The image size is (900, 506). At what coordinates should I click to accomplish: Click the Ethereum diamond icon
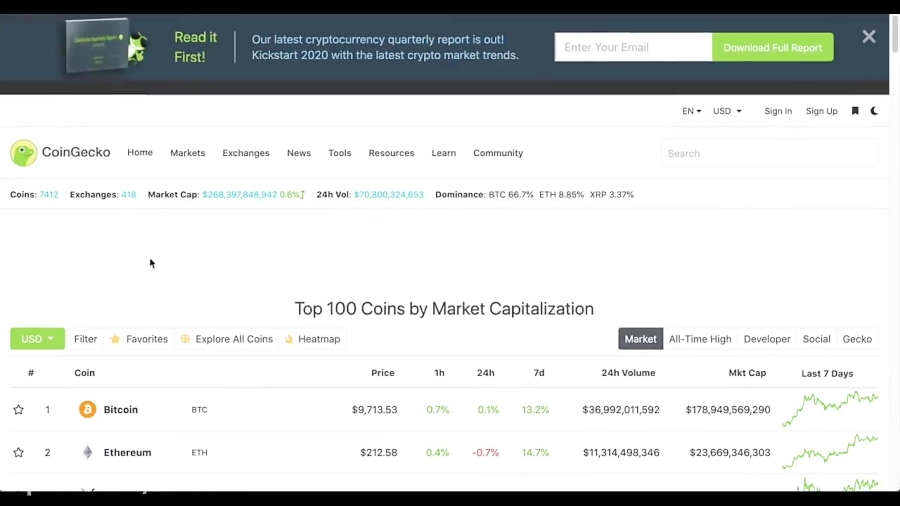tap(87, 452)
